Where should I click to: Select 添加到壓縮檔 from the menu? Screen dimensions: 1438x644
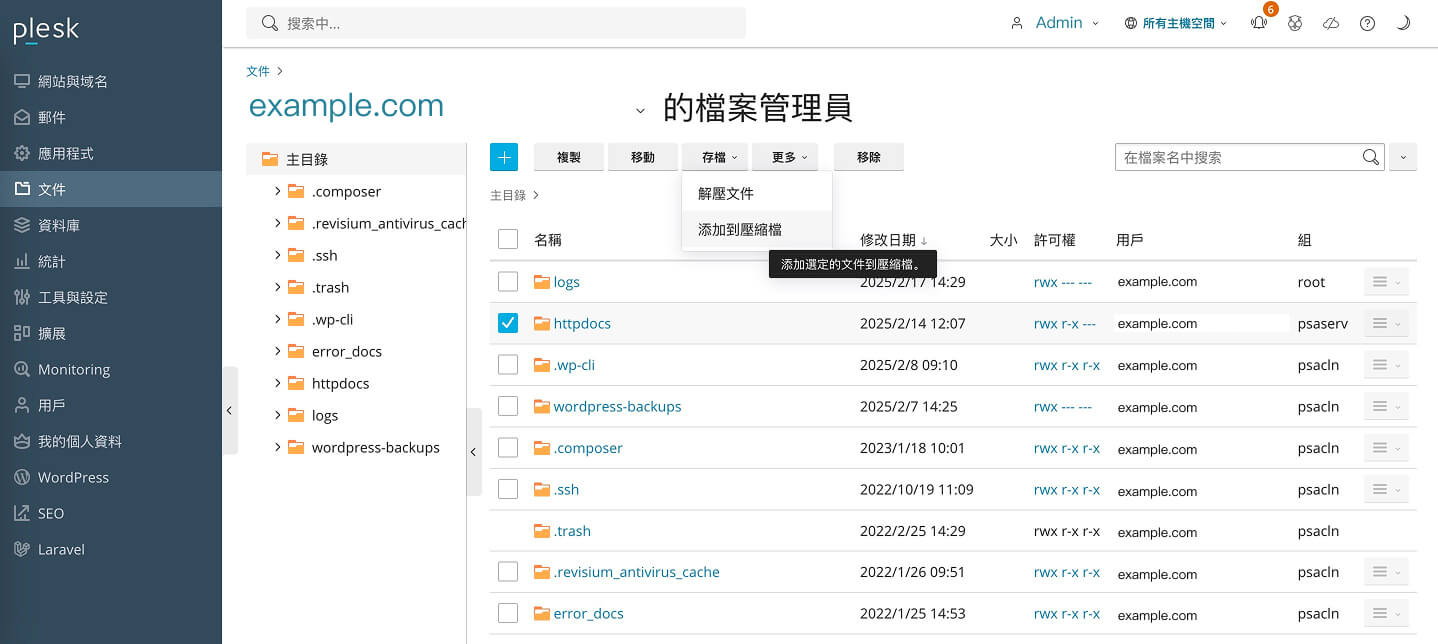(x=740, y=229)
